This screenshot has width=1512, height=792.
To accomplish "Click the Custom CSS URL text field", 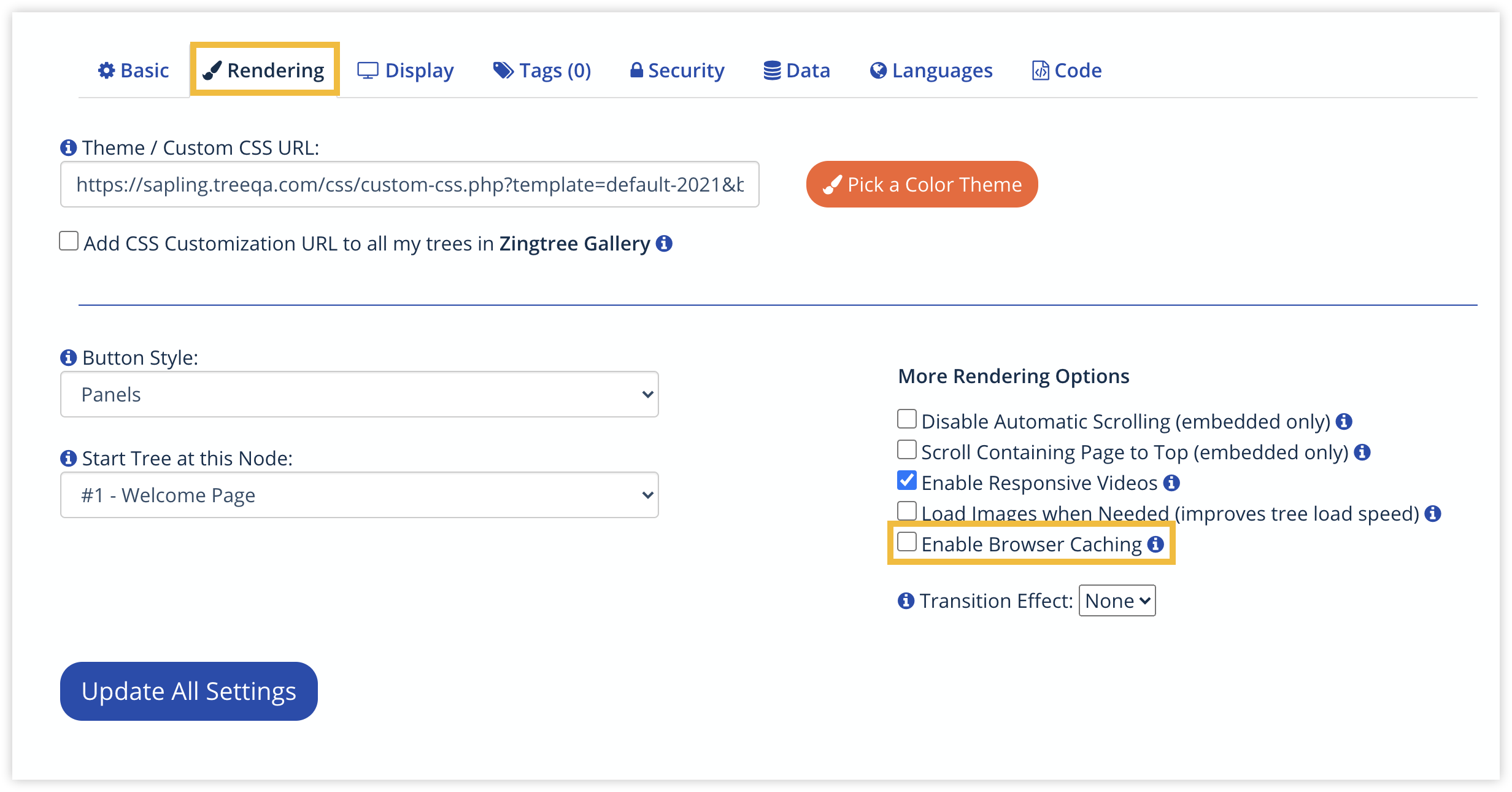I will [x=409, y=185].
